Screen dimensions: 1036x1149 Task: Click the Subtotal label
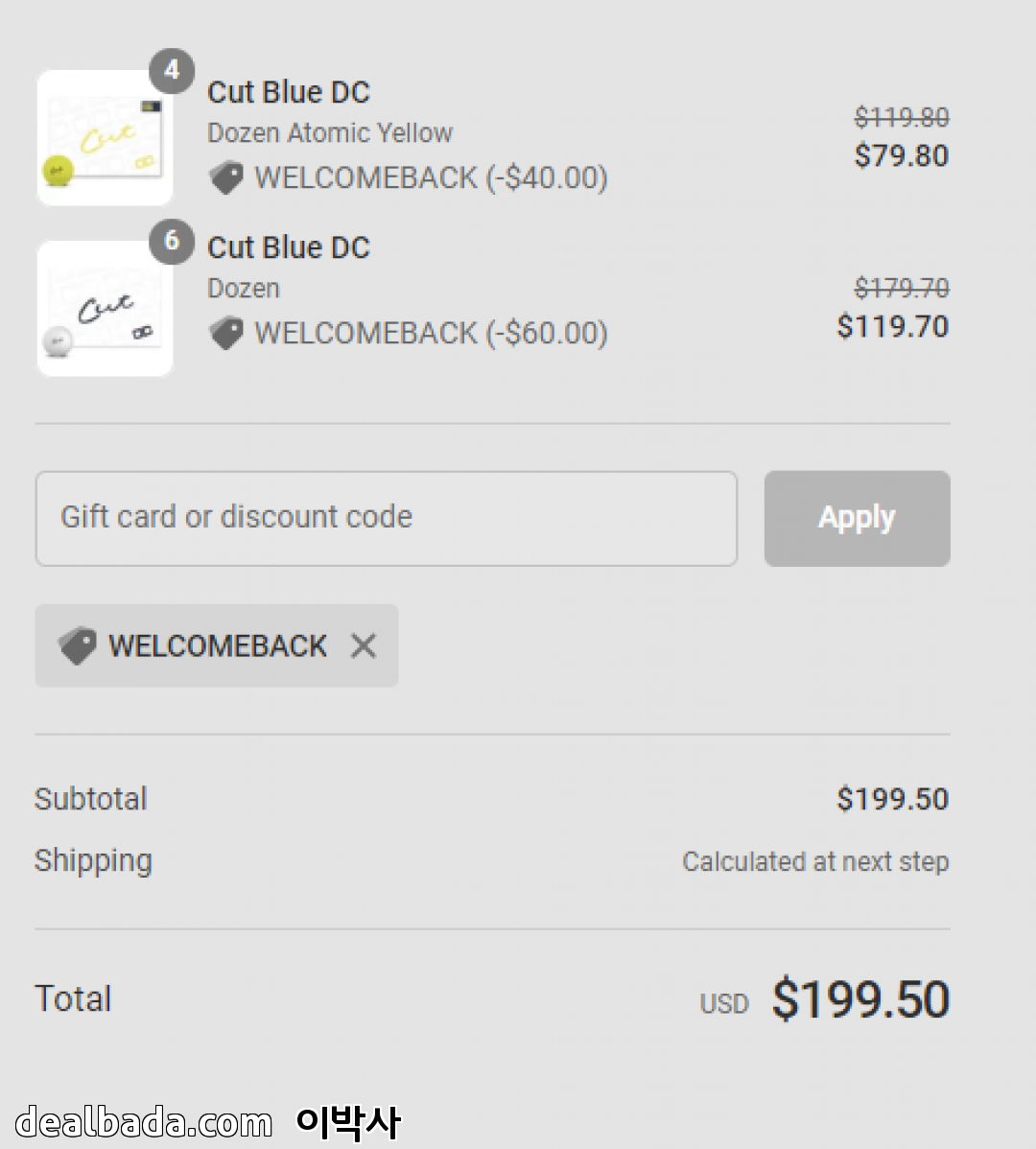91,799
